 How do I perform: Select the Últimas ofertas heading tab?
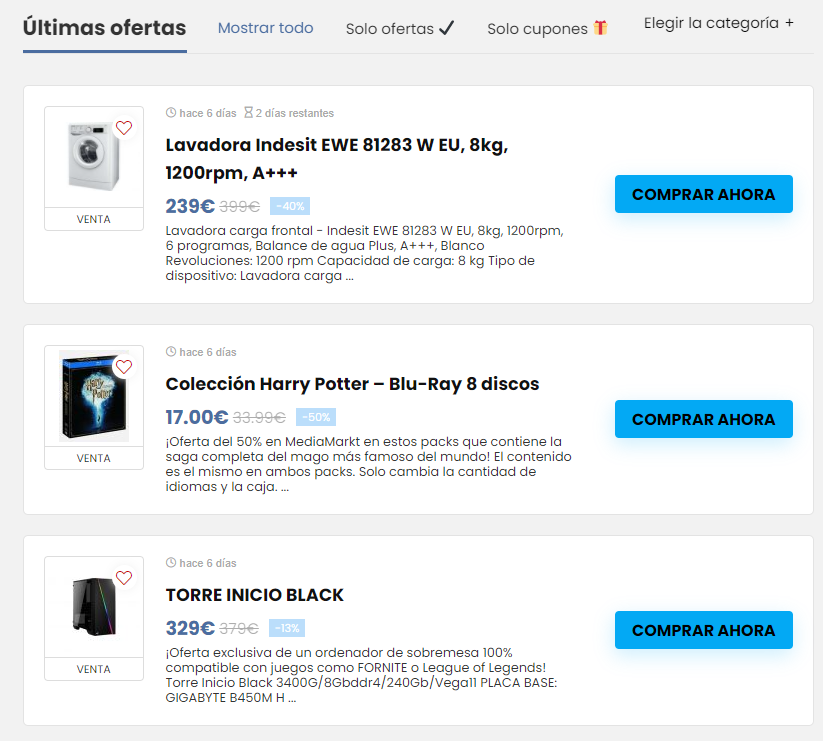pos(104,28)
